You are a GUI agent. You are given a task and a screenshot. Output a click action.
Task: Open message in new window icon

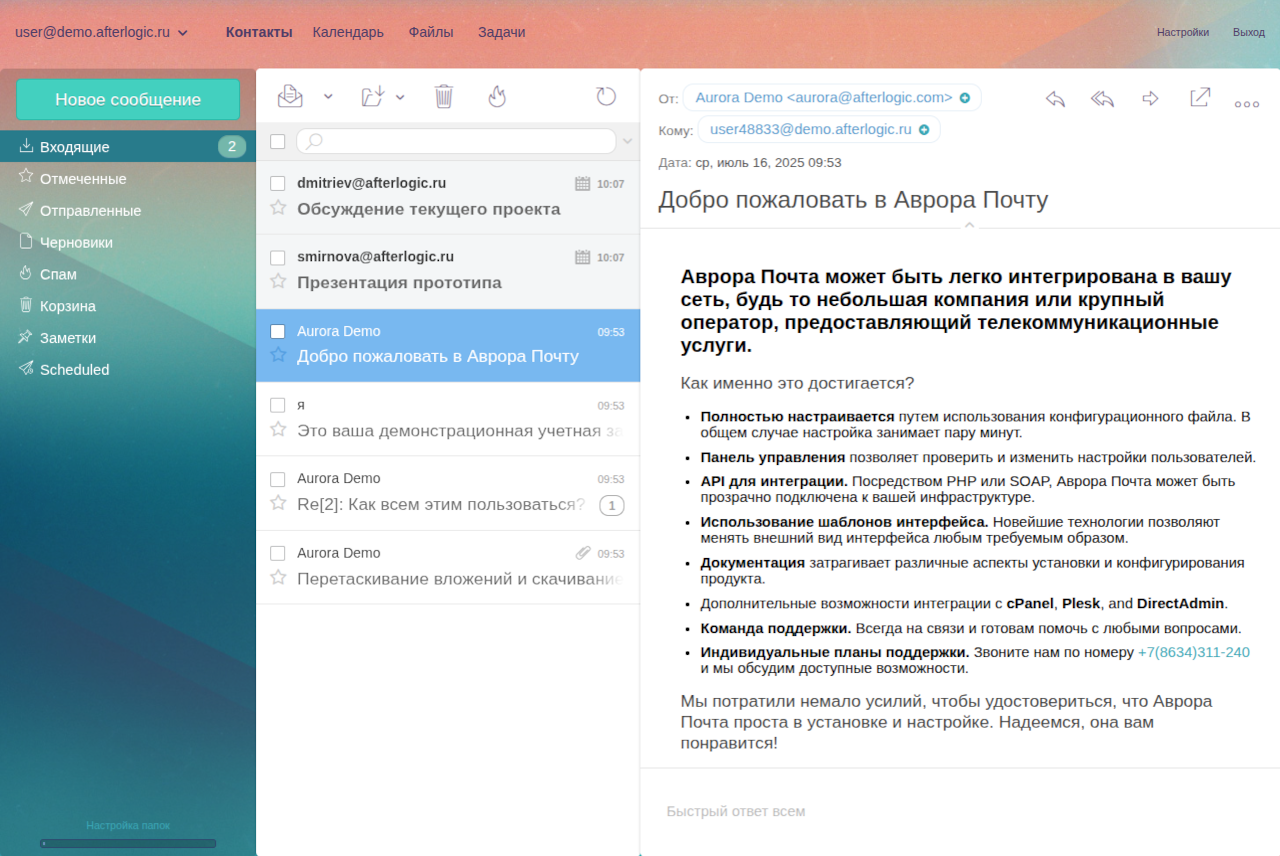click(1200, 97)
